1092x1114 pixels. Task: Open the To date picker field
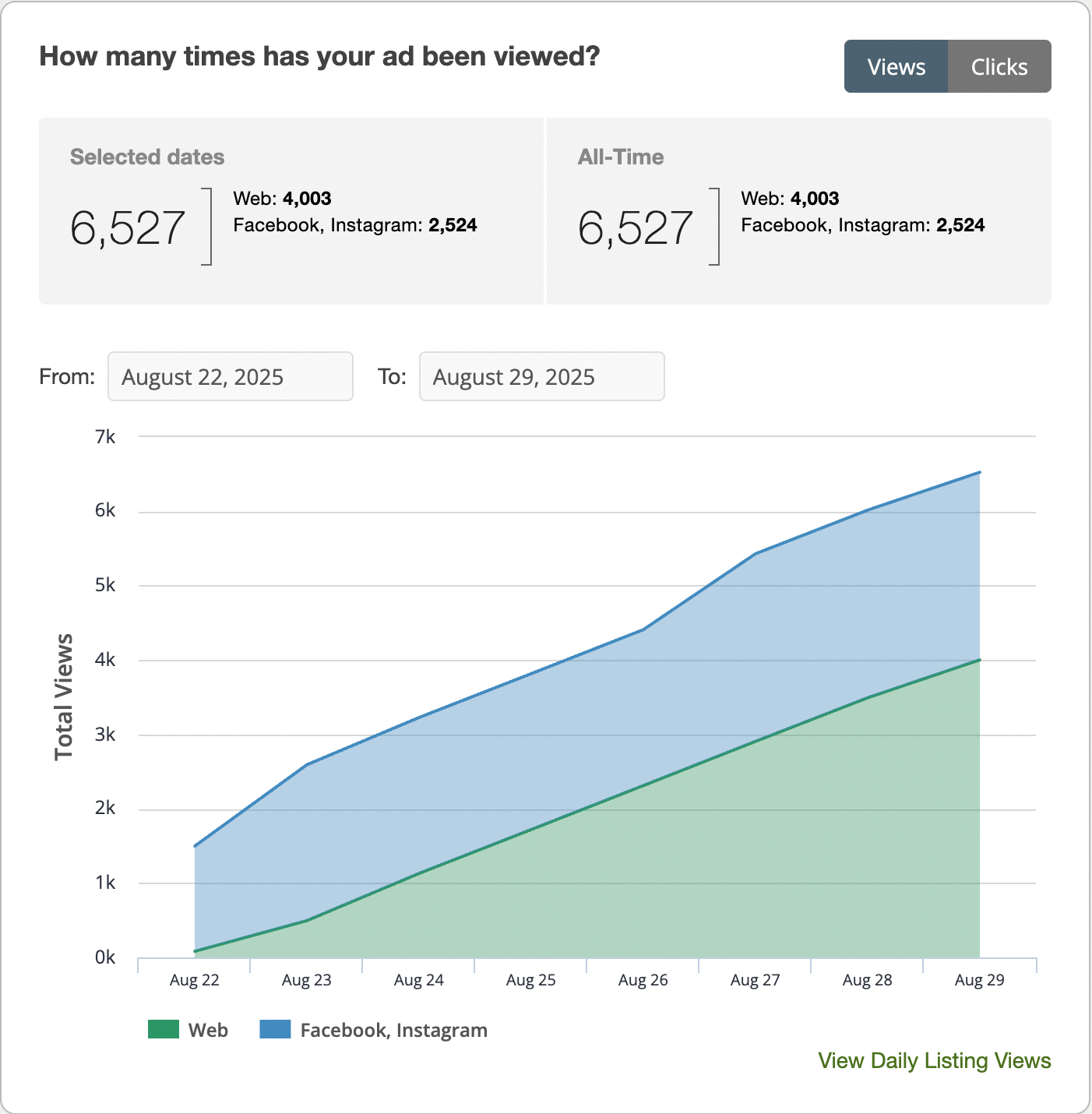coord(541,377)
